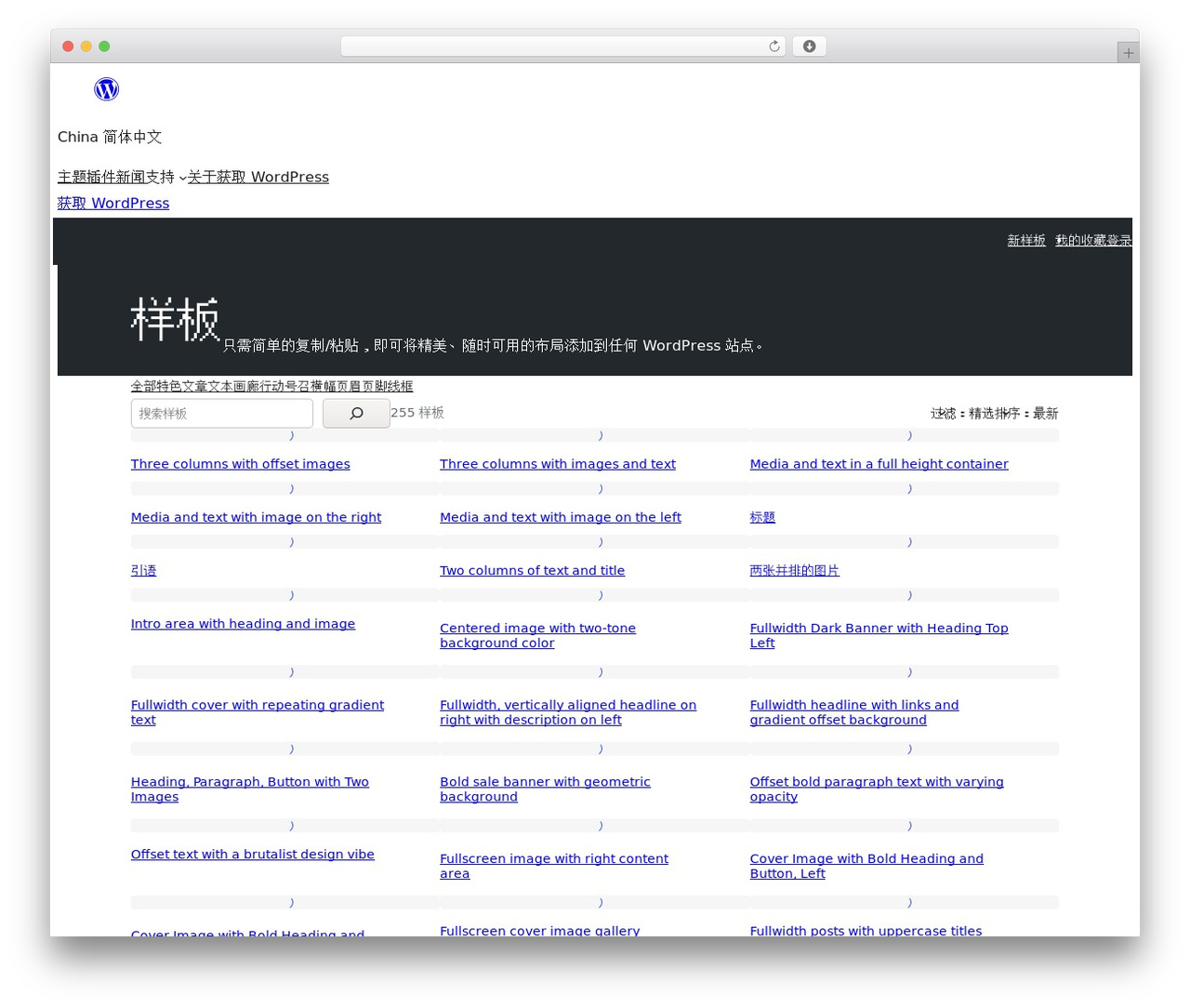The image size is (1190, 1008).
Task: Select the 页眉 category tab
Action: (x=349, y=387)
